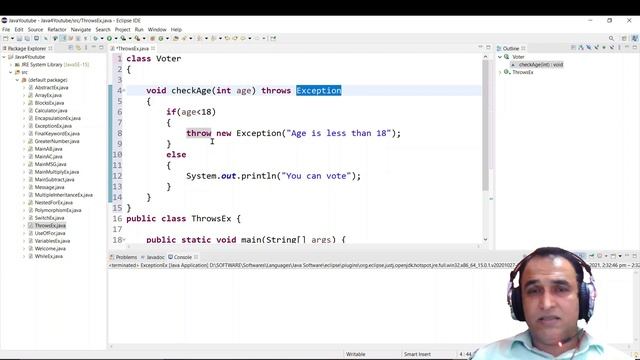Open the Window menu
The image size is (640, 360).
(157, 30)
